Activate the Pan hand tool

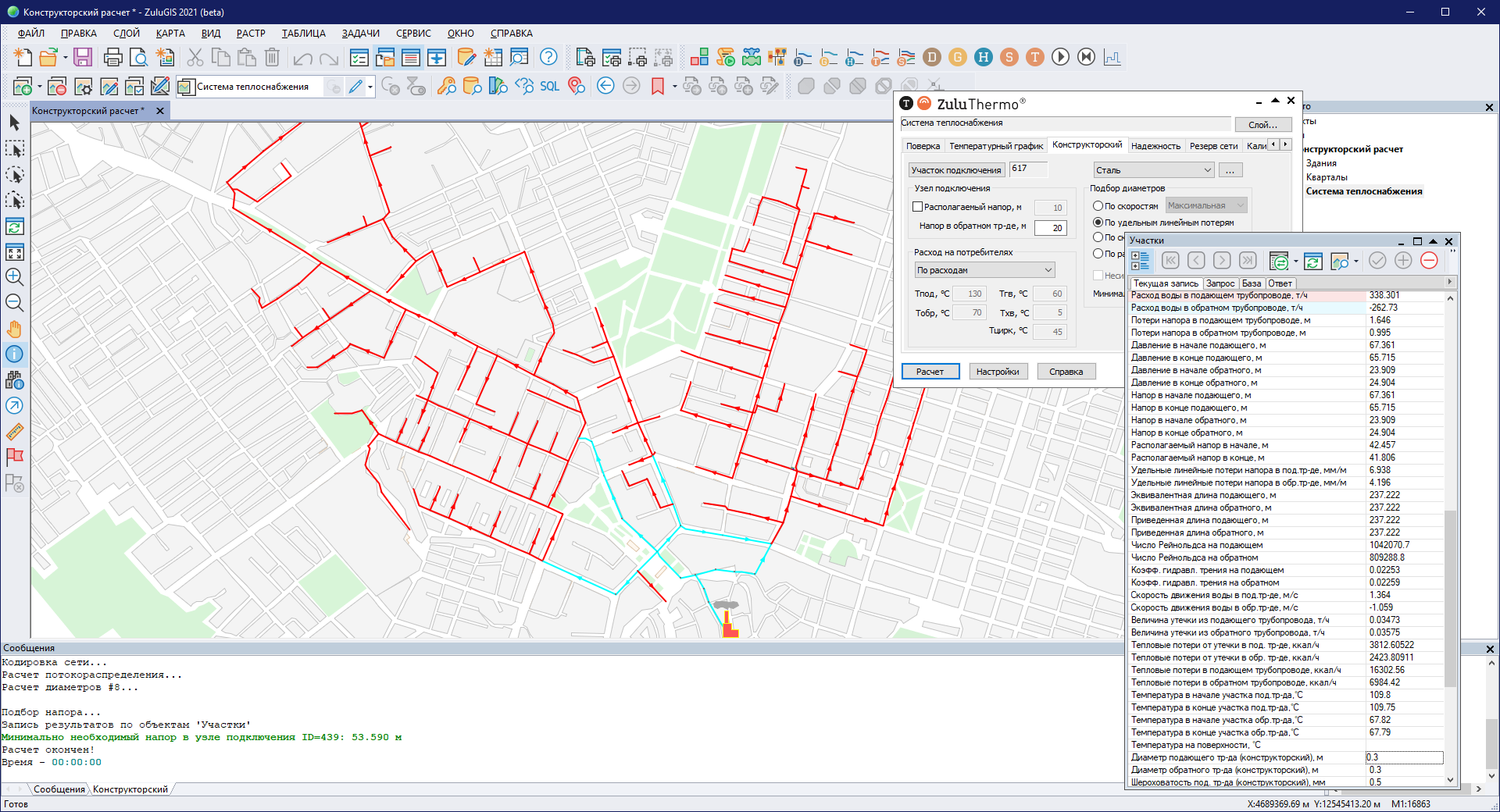tap(14, 329)
